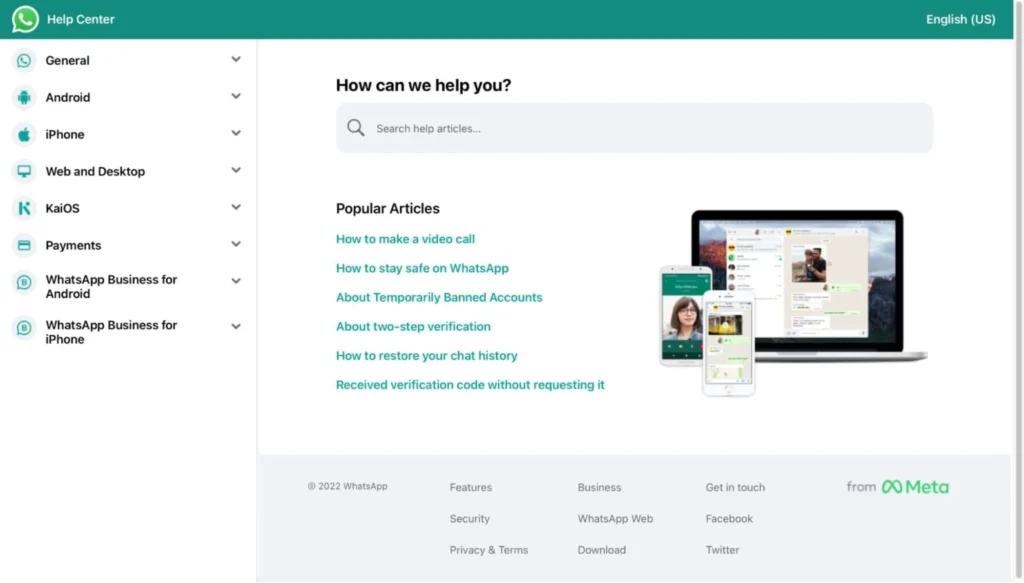The height and width of the screenshot is (583, 1024).
Task: Click WhatsApp Business for iPhone icon
Action: point(24,328)
